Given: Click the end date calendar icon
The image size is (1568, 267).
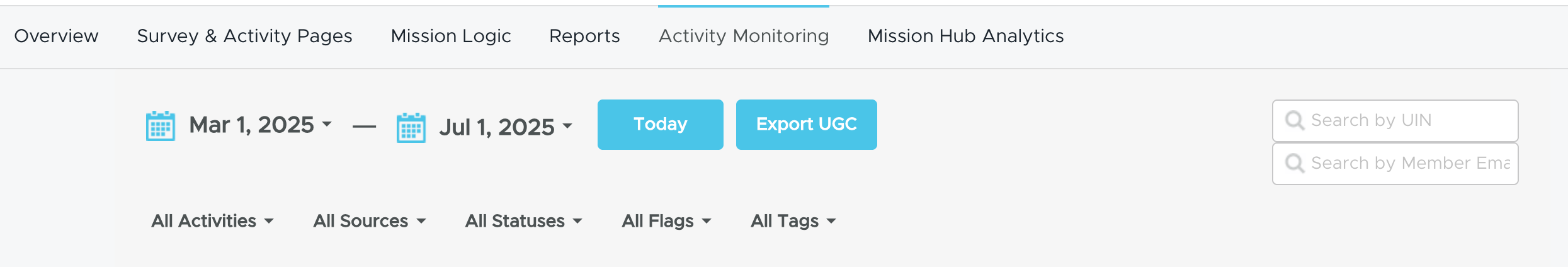Looking at the screenshot, I should coord(411,128).
